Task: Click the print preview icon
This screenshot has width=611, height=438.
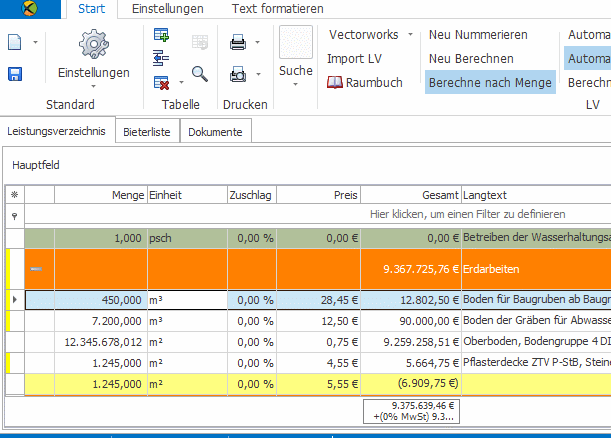Action: (x=238, y=74)
